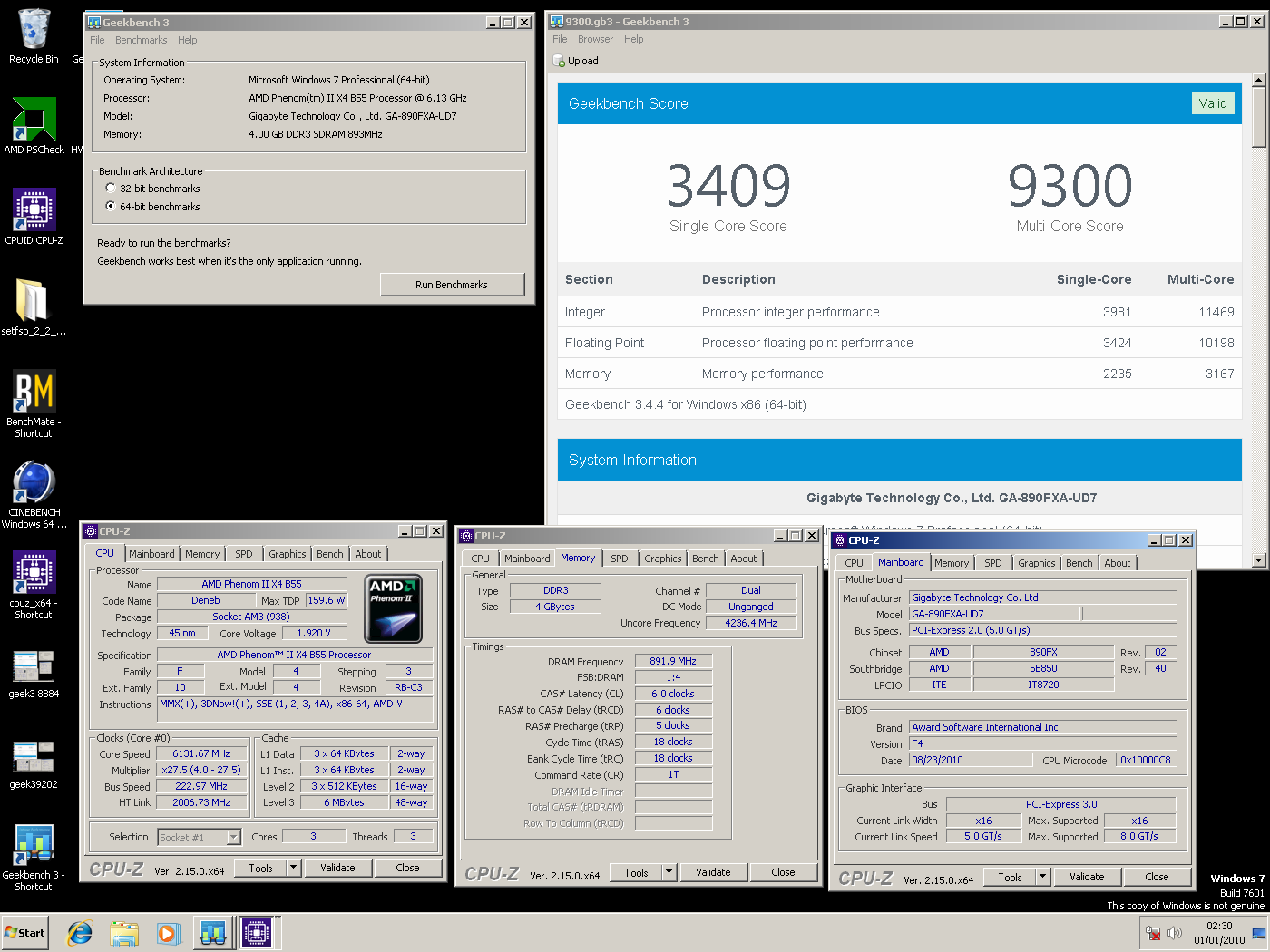Switch to Geekbench taskbar button
The height and width of the screenshot is (952, 1270).
pos(213,933)
